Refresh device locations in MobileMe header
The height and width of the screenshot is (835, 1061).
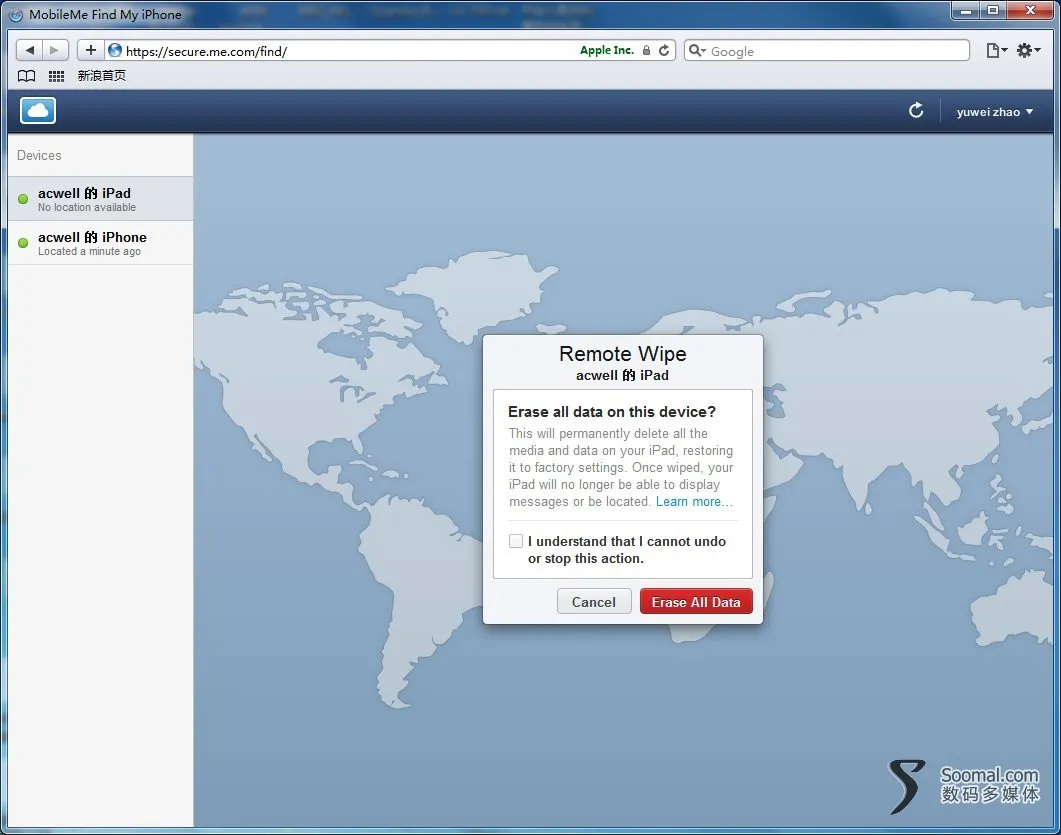click(x=916, y=110)
